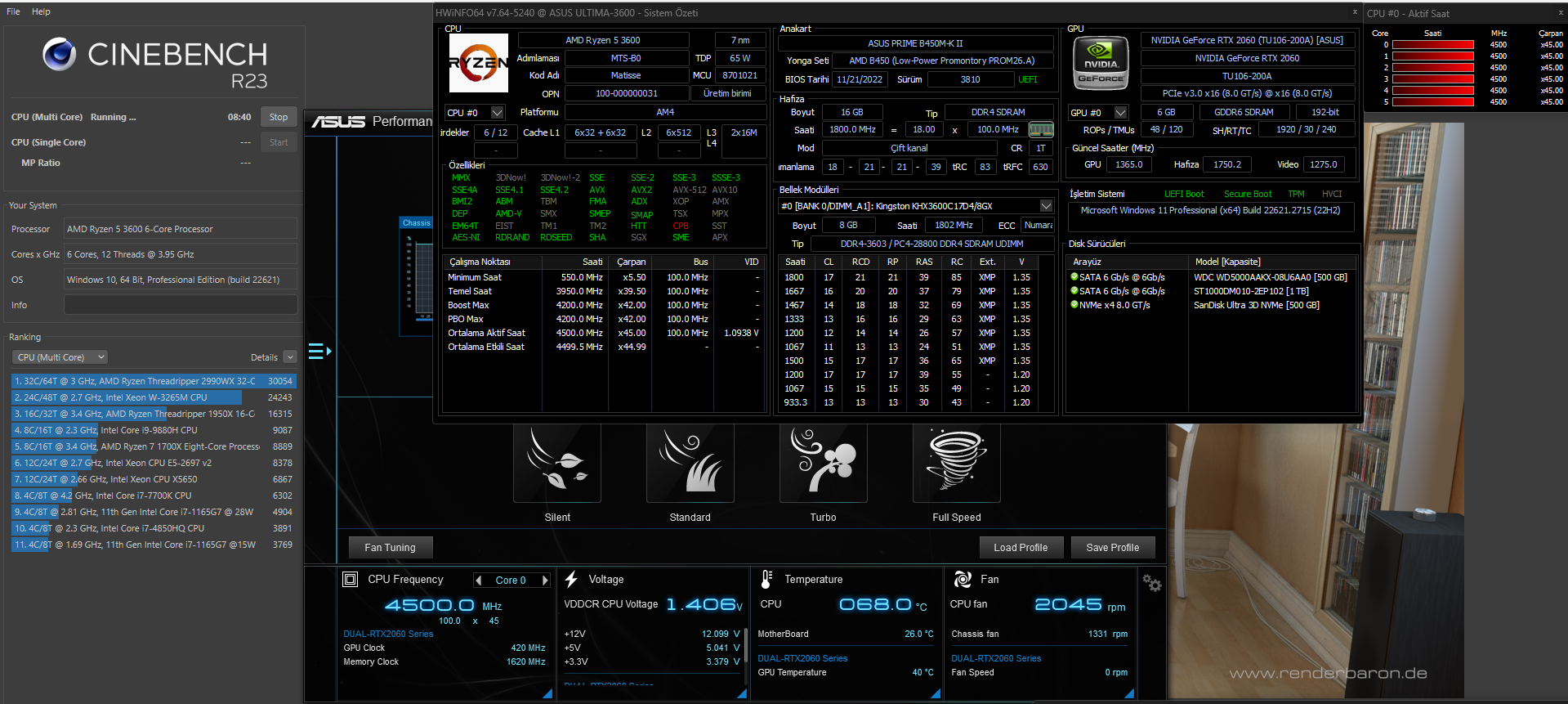Switch to previous core with left arrow
The image size is (1568, 704).
pyautogui.click(x=479, y=581)
